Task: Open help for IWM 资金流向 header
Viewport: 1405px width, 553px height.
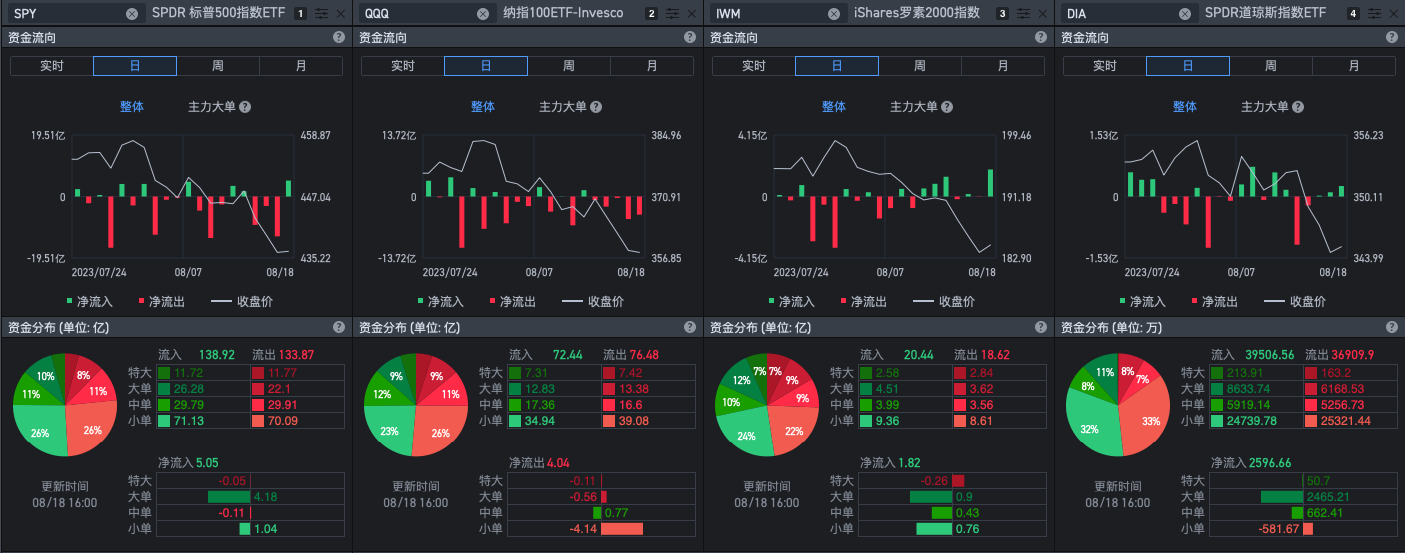Action: pos(1040,37)
